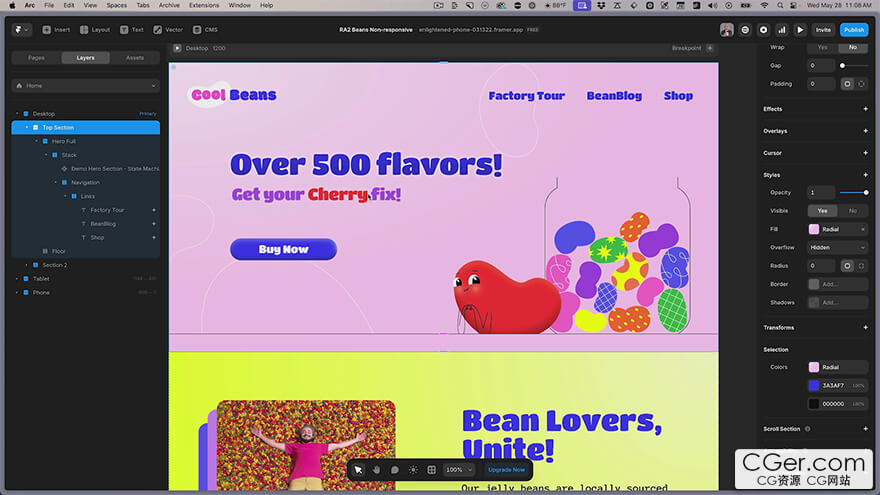Open the CMS panel
This screenshot has height=495, width=880.
(205, 30)
